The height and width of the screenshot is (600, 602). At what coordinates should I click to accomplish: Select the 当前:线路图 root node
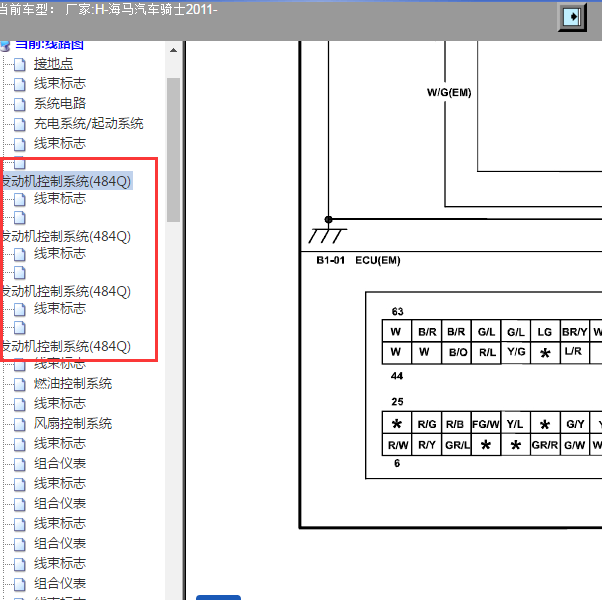pos(49,45)
